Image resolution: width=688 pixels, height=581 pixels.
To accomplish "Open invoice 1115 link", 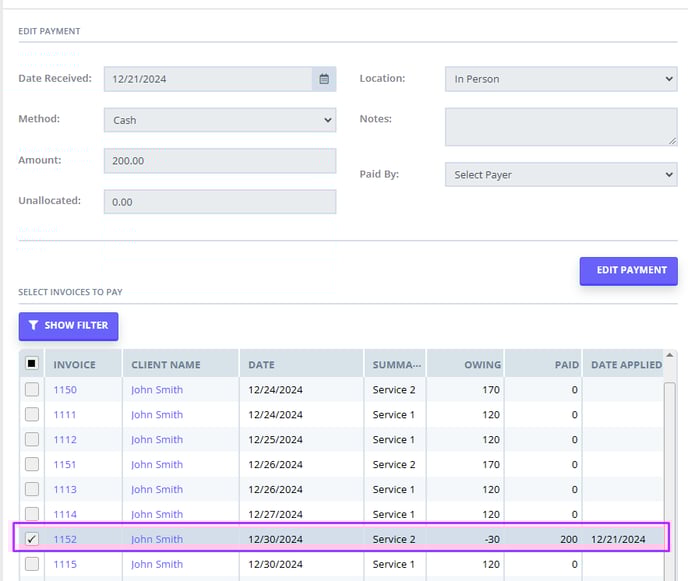I will point(65,564).
